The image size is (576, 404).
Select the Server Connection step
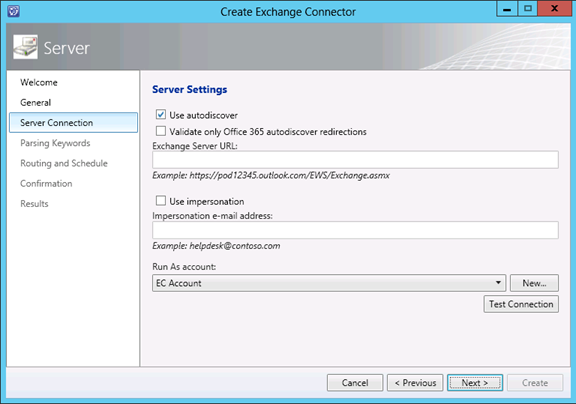coord(73,122)
